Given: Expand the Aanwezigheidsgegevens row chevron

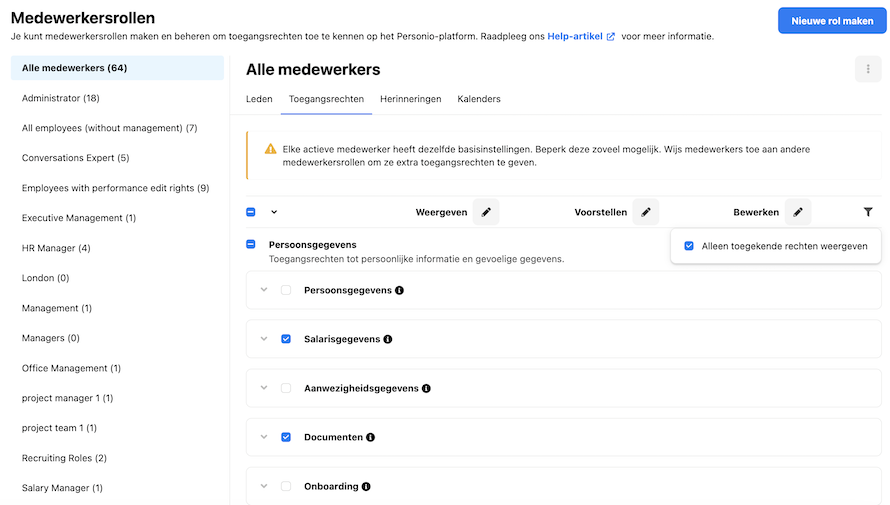Looking at the screenshot, I should (x=264, y=388).
